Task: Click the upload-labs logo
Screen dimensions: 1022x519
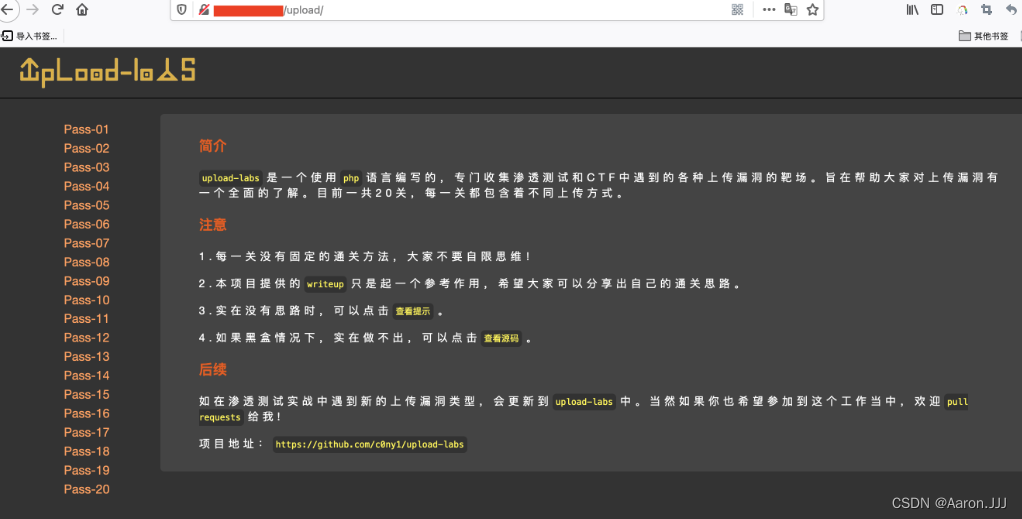Action: tap(107, 71)
